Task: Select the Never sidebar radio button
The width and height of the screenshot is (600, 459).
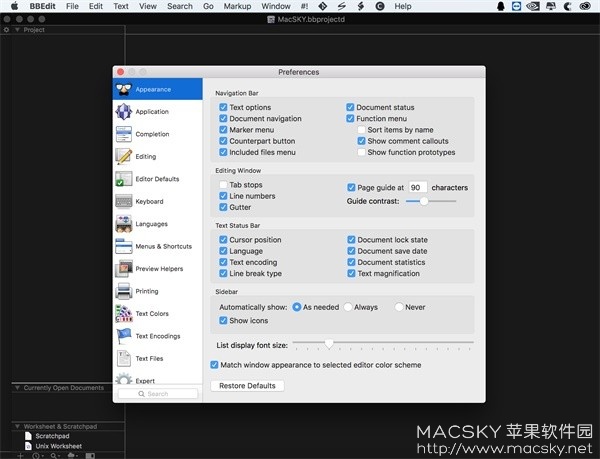Action: coord(399,307)
